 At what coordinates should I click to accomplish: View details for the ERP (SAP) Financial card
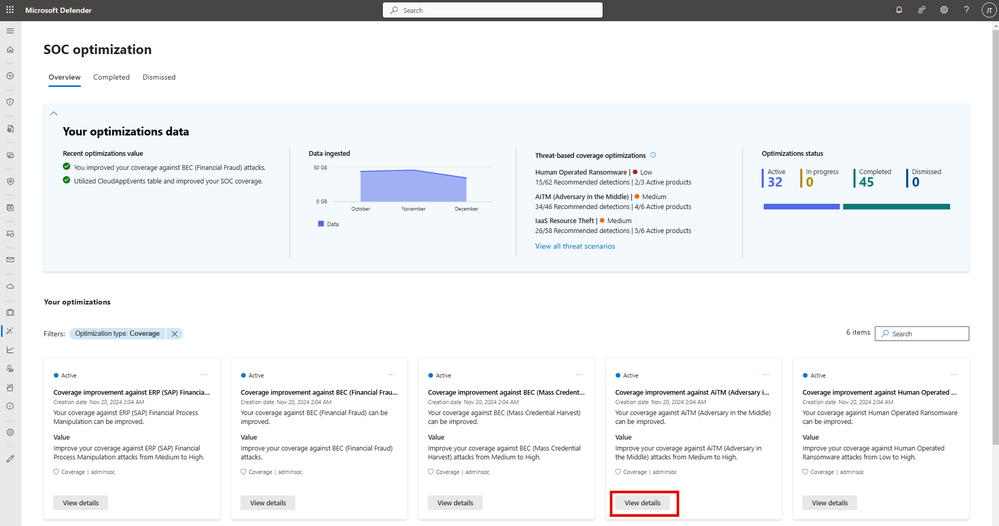80,503
